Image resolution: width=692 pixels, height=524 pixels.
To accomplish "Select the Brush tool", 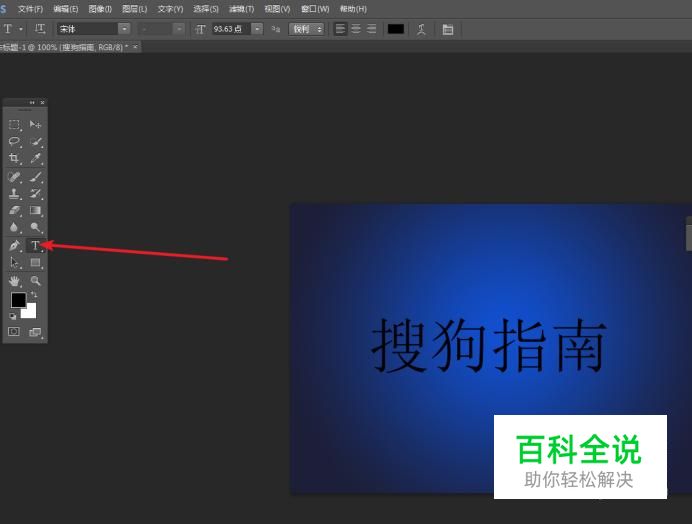I will coord(35,177).
